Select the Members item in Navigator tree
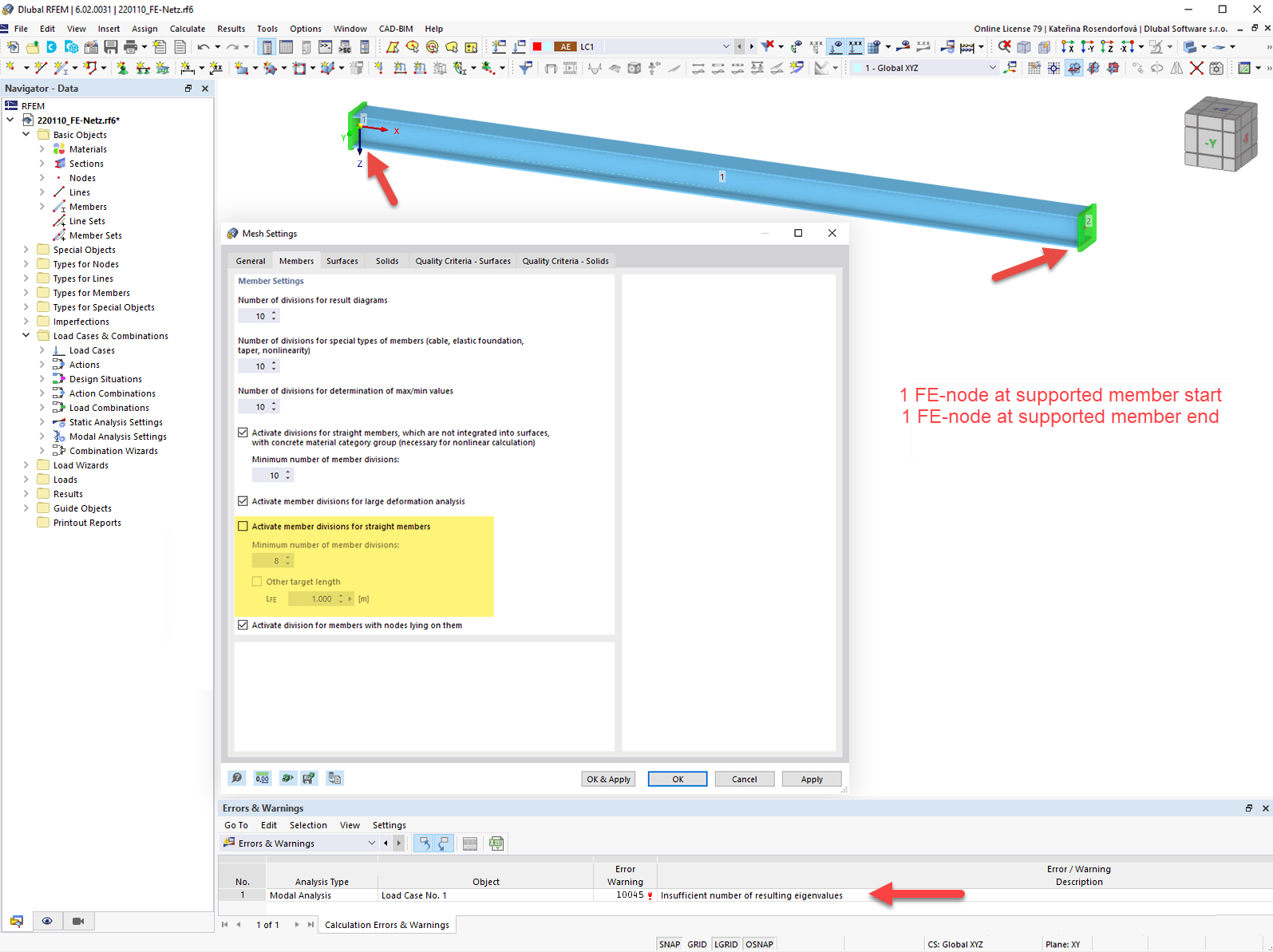1273x952 pixels. pos(88,207)
